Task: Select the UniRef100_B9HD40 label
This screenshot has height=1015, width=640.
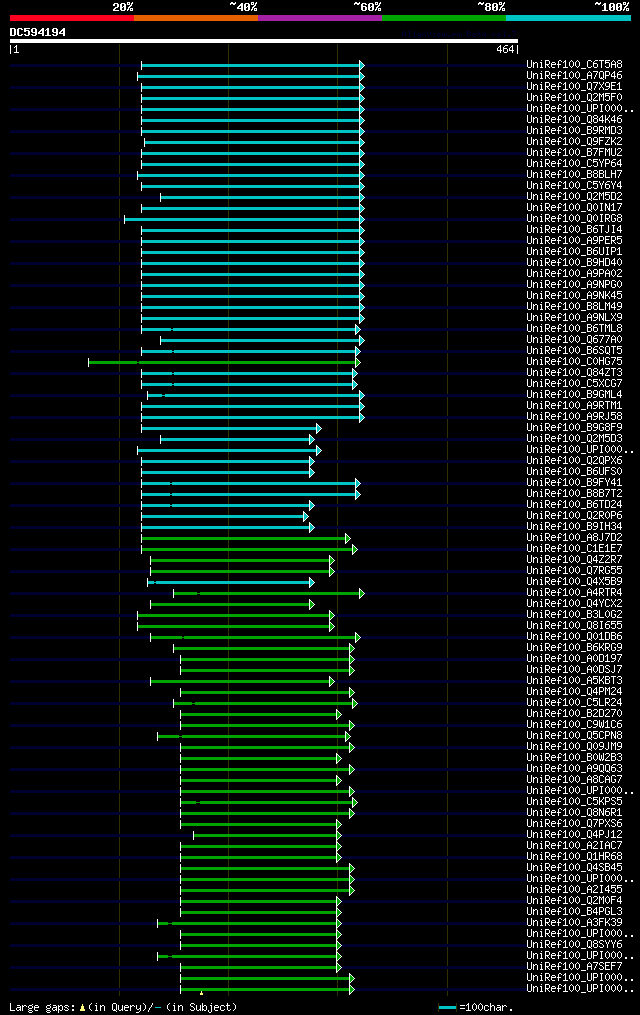Action: 575,263
